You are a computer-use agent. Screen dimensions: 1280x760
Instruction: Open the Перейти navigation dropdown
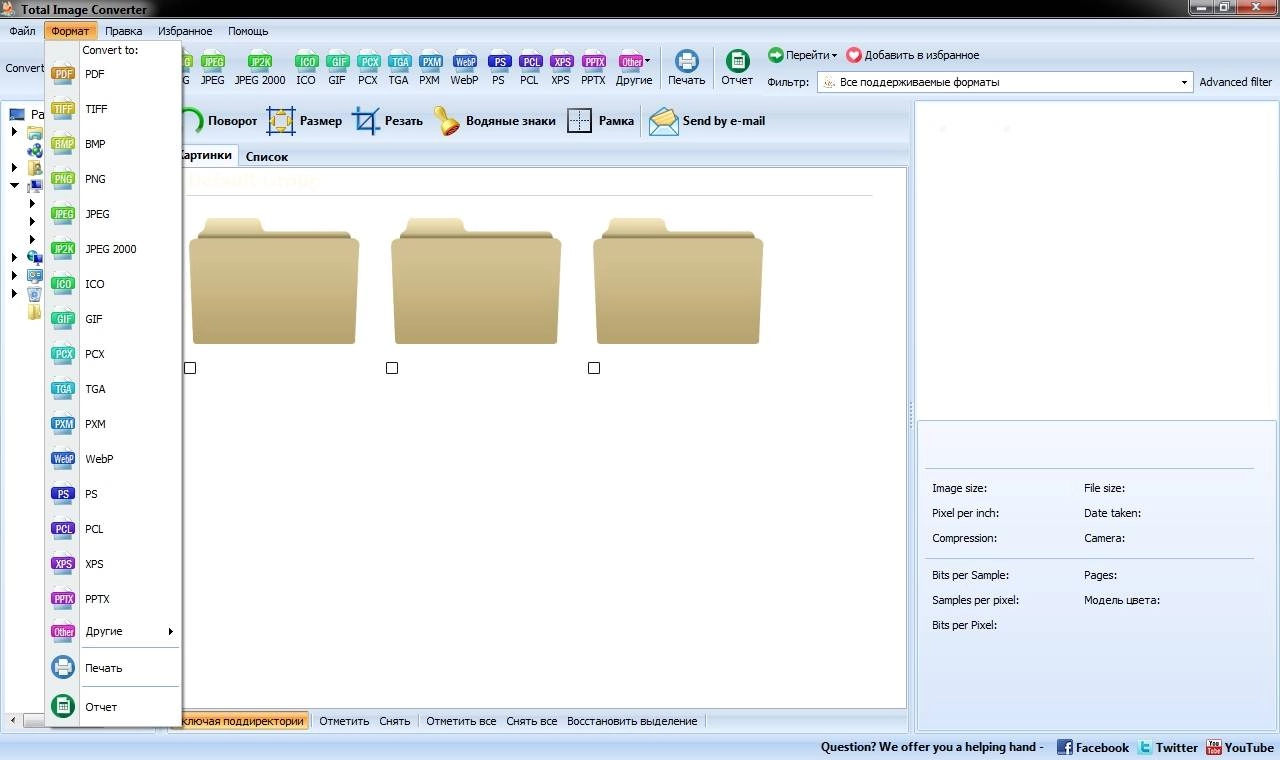pos(803,55)
